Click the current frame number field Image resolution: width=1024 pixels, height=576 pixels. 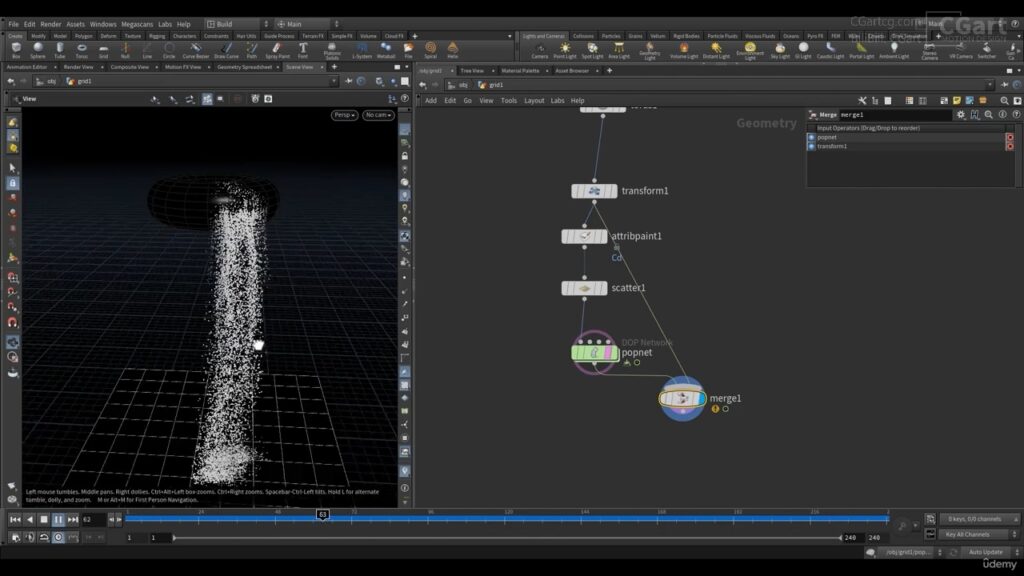[x=92, y=519]
